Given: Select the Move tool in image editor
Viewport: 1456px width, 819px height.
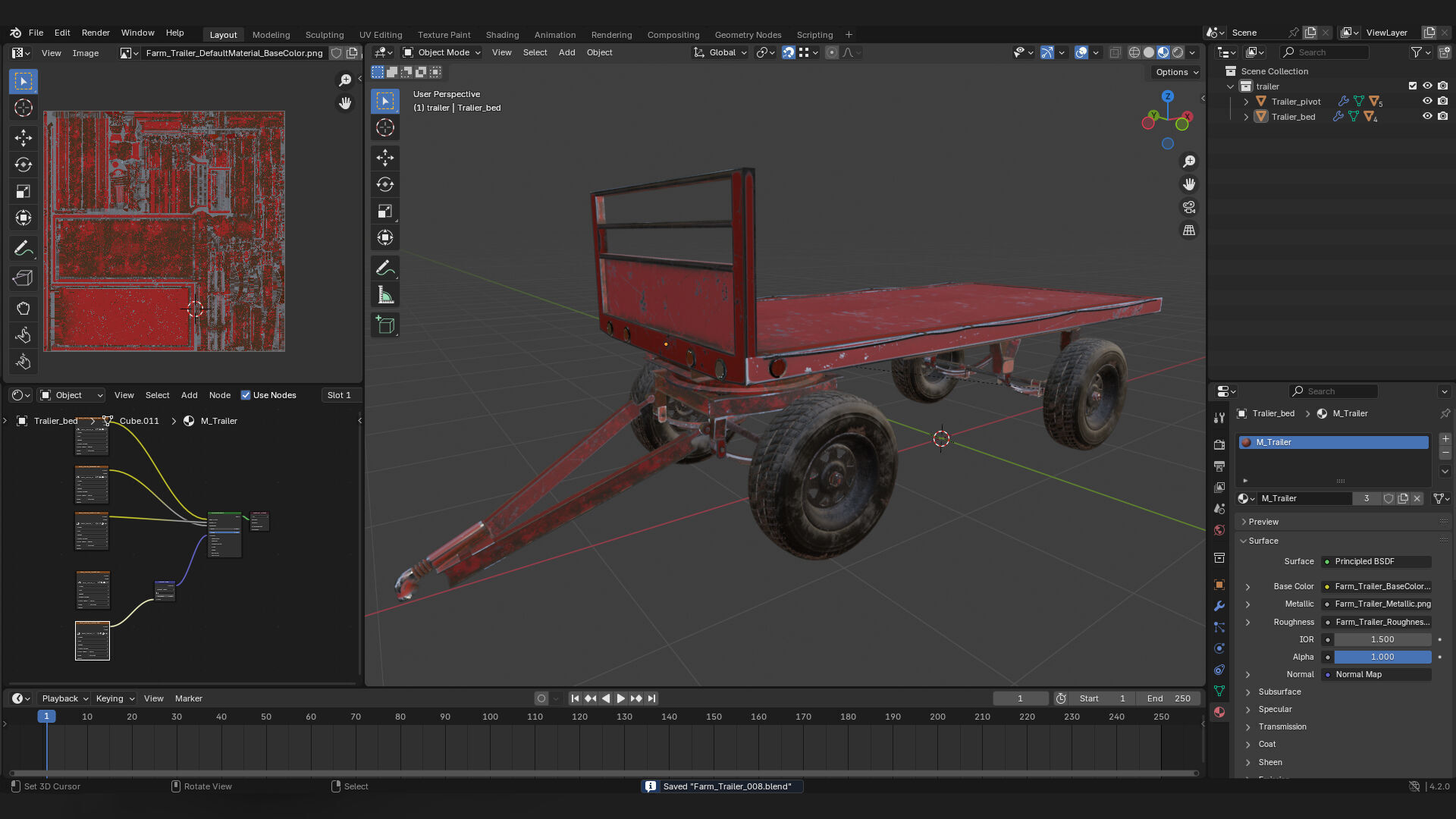Looking at the screenshot, I should click(24, 137).
